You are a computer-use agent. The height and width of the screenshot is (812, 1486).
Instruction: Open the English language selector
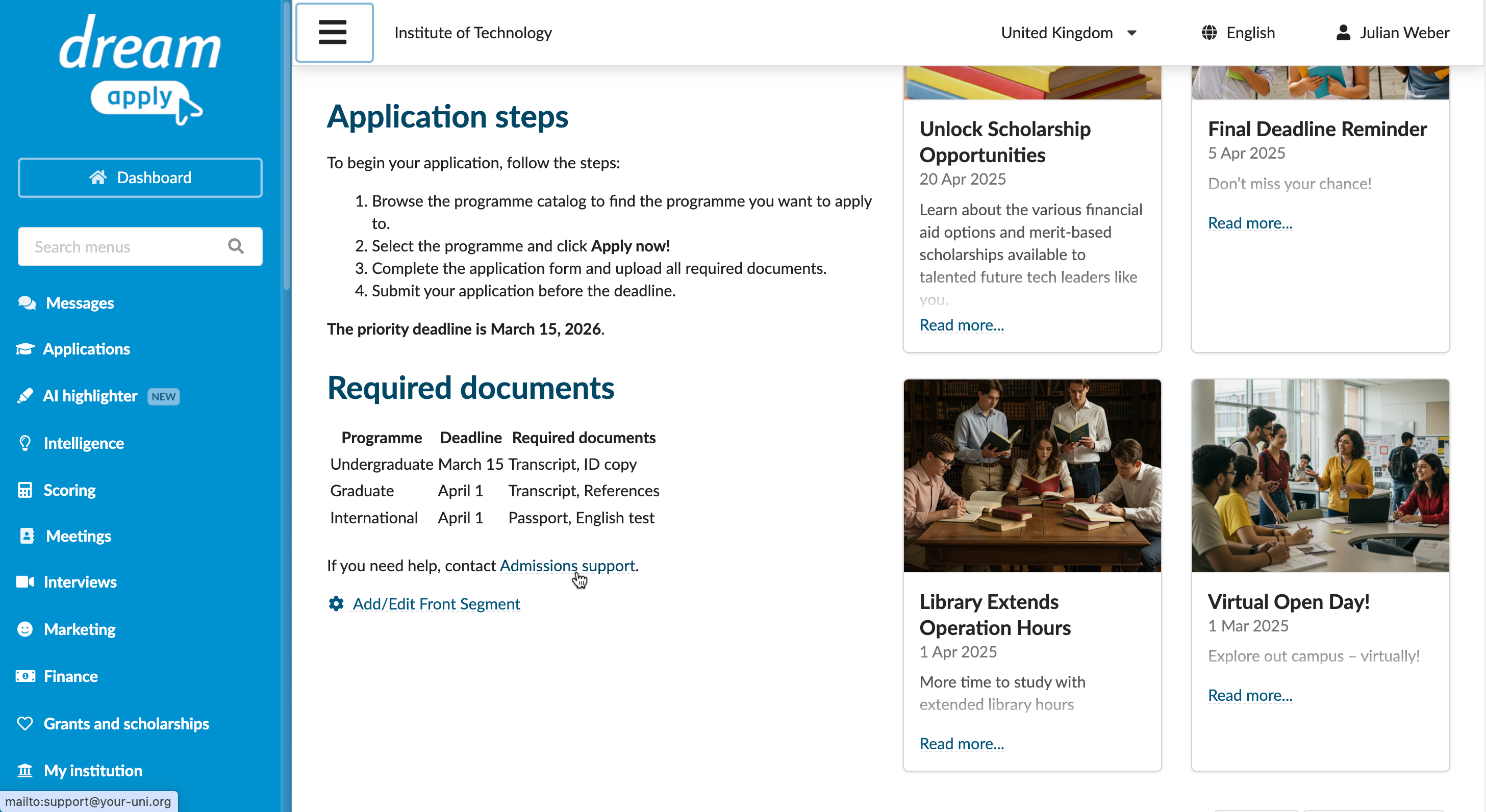point(1238,33)
